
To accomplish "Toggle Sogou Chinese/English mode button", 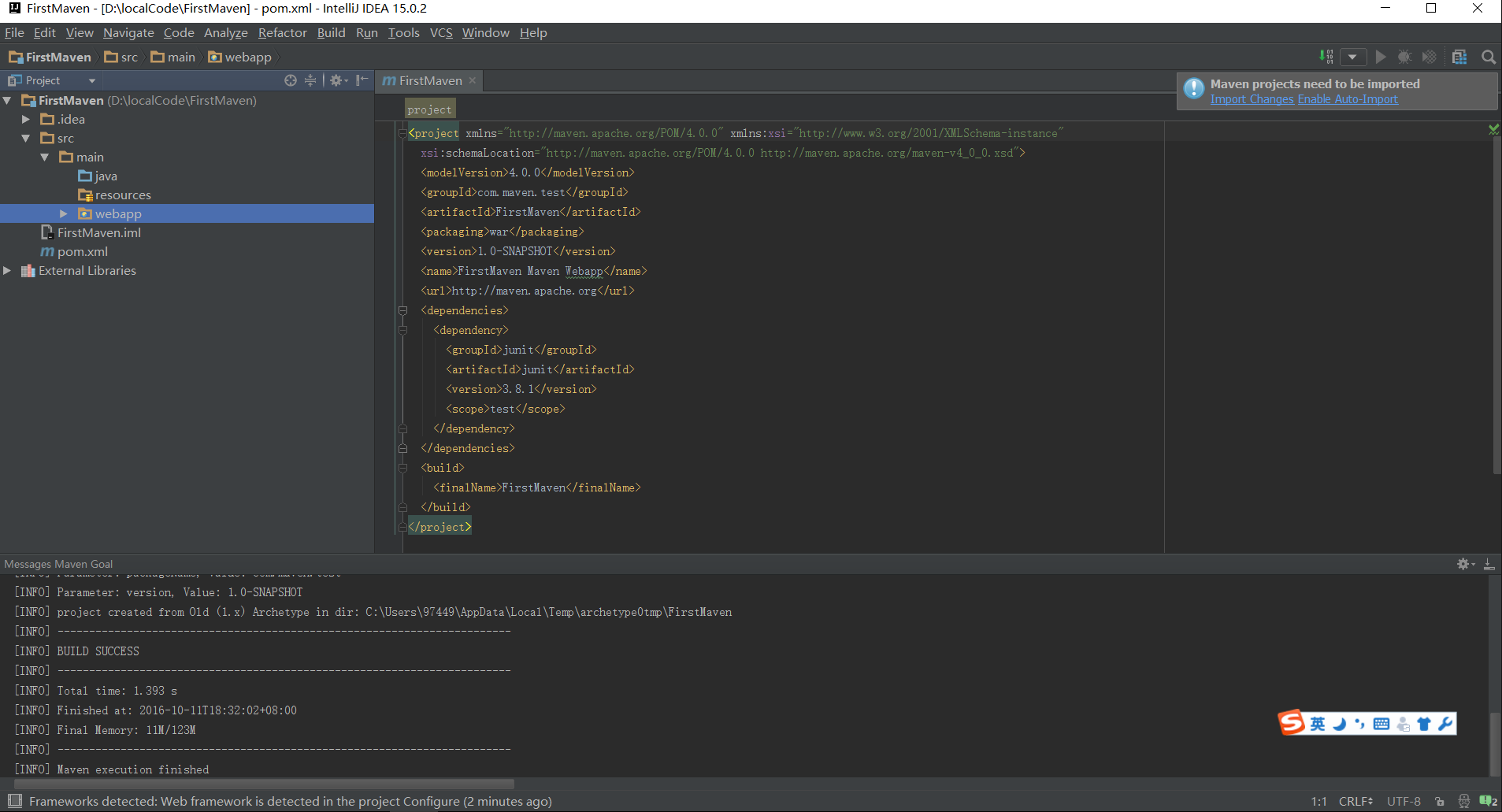I will (x=1318, y=724).
